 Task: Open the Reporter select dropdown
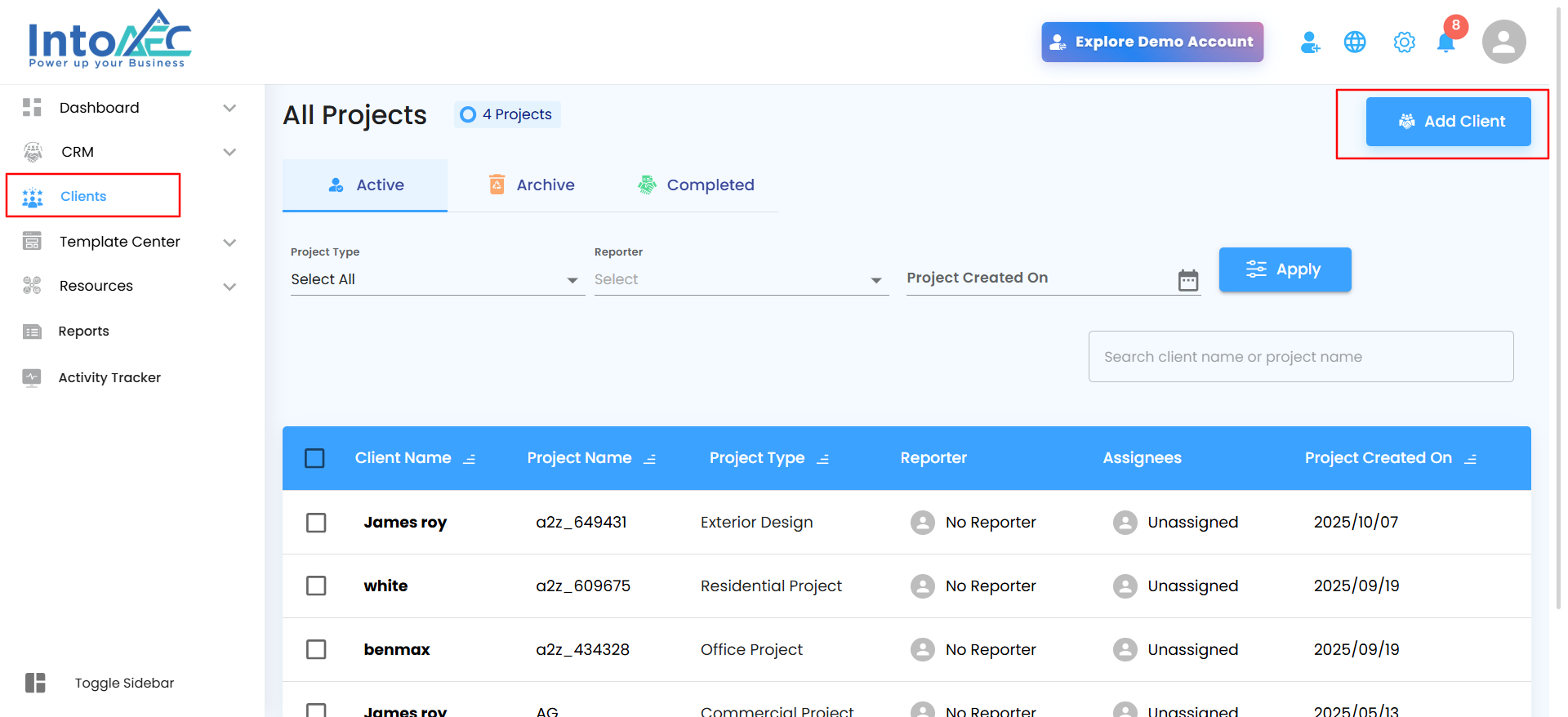click(x=741, y=279)
